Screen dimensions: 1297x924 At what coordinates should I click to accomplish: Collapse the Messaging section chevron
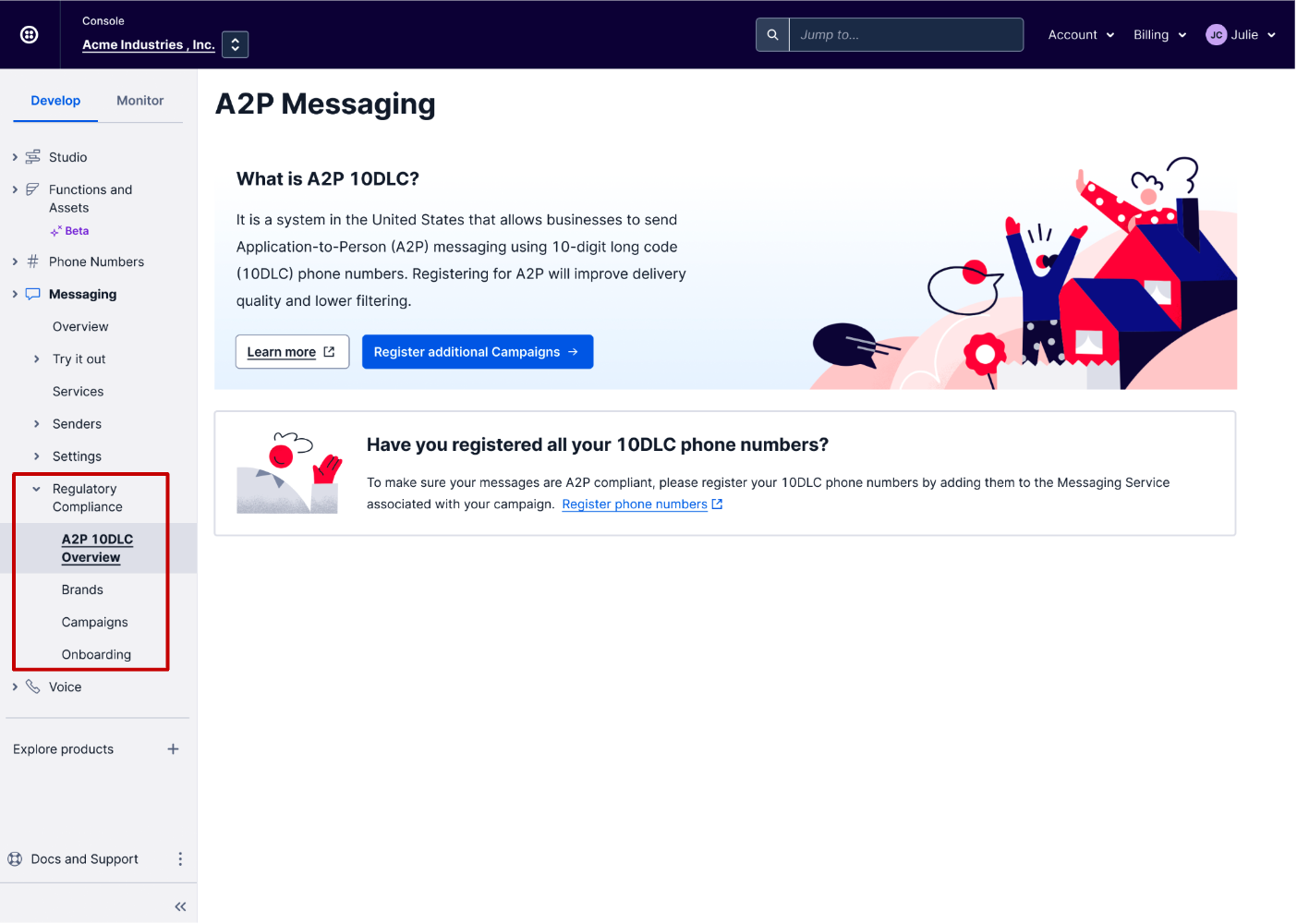click(x=15, y=295)
